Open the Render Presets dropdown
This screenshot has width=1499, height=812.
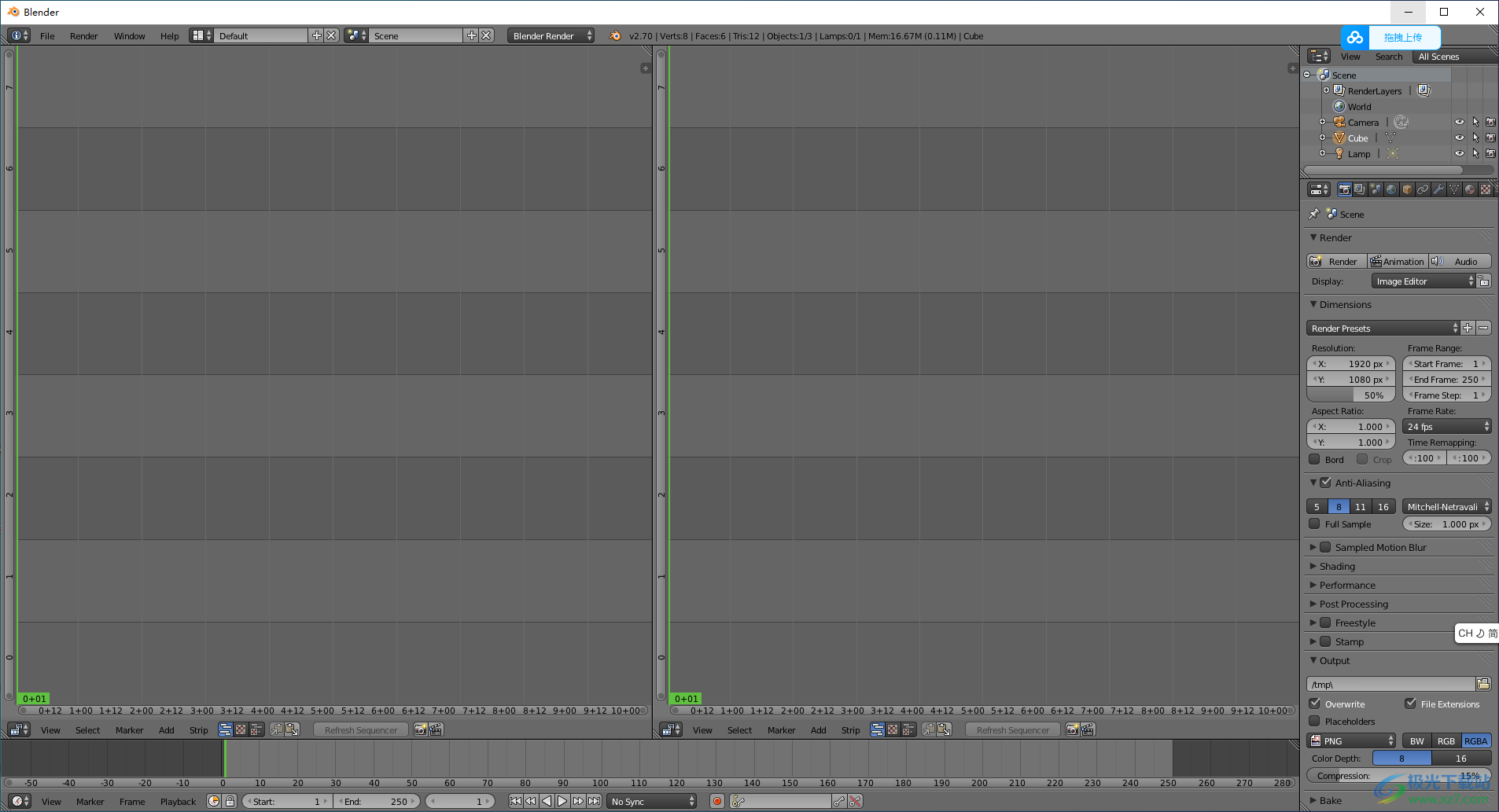tap(1383, 328)
